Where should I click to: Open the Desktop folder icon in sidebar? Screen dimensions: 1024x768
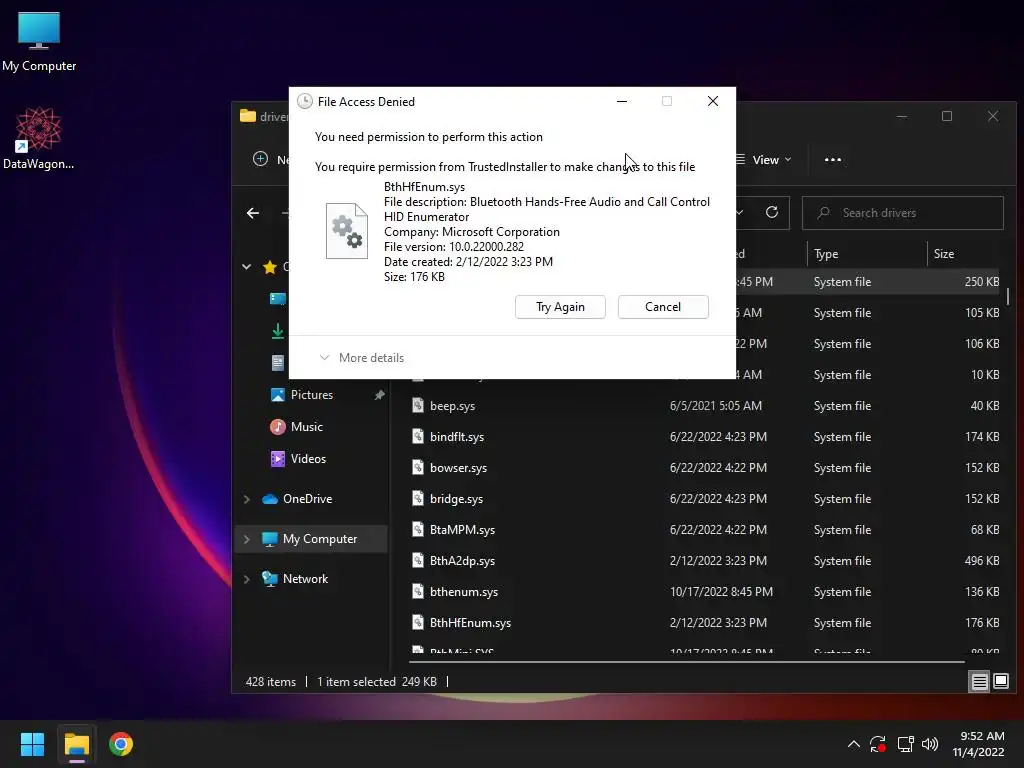[x=278, y=298]
